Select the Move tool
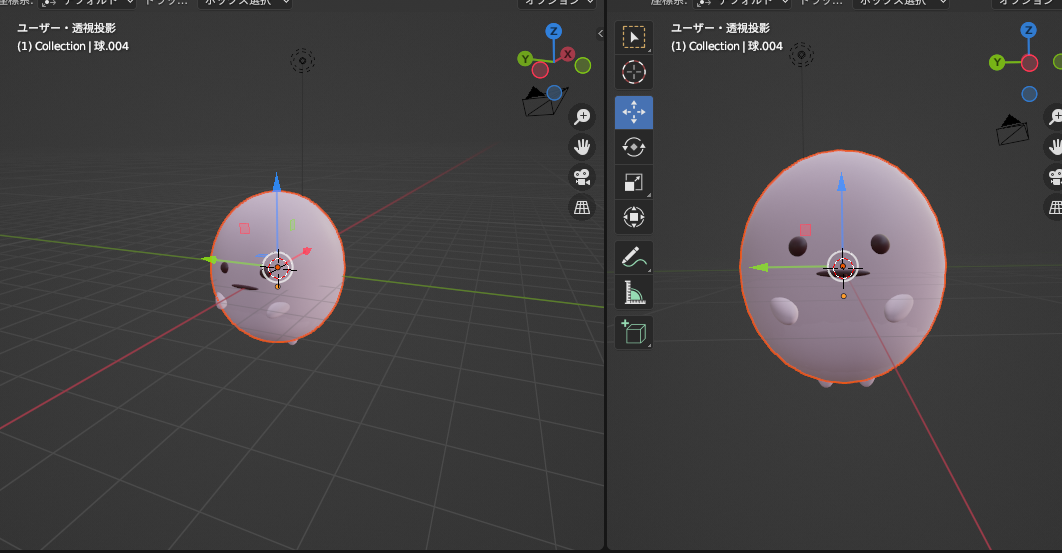This screenshot has width=1062, height=553. click(634, 112)
